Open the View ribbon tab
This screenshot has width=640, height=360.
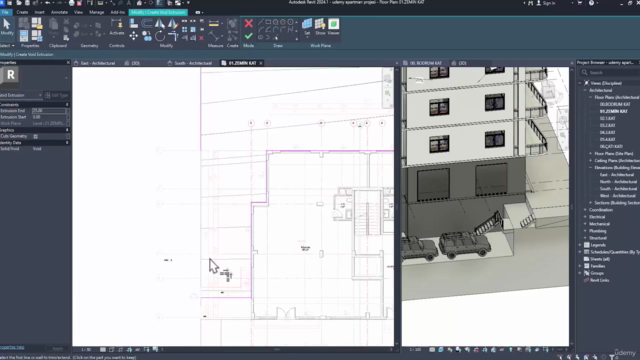pos(78,12)
